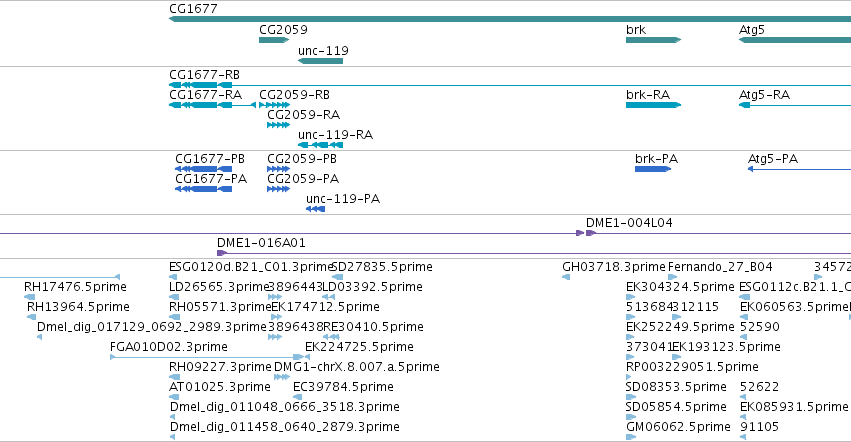Select the EK252249.5prime label
The image size is (851, 442).
tap(680, 327)
